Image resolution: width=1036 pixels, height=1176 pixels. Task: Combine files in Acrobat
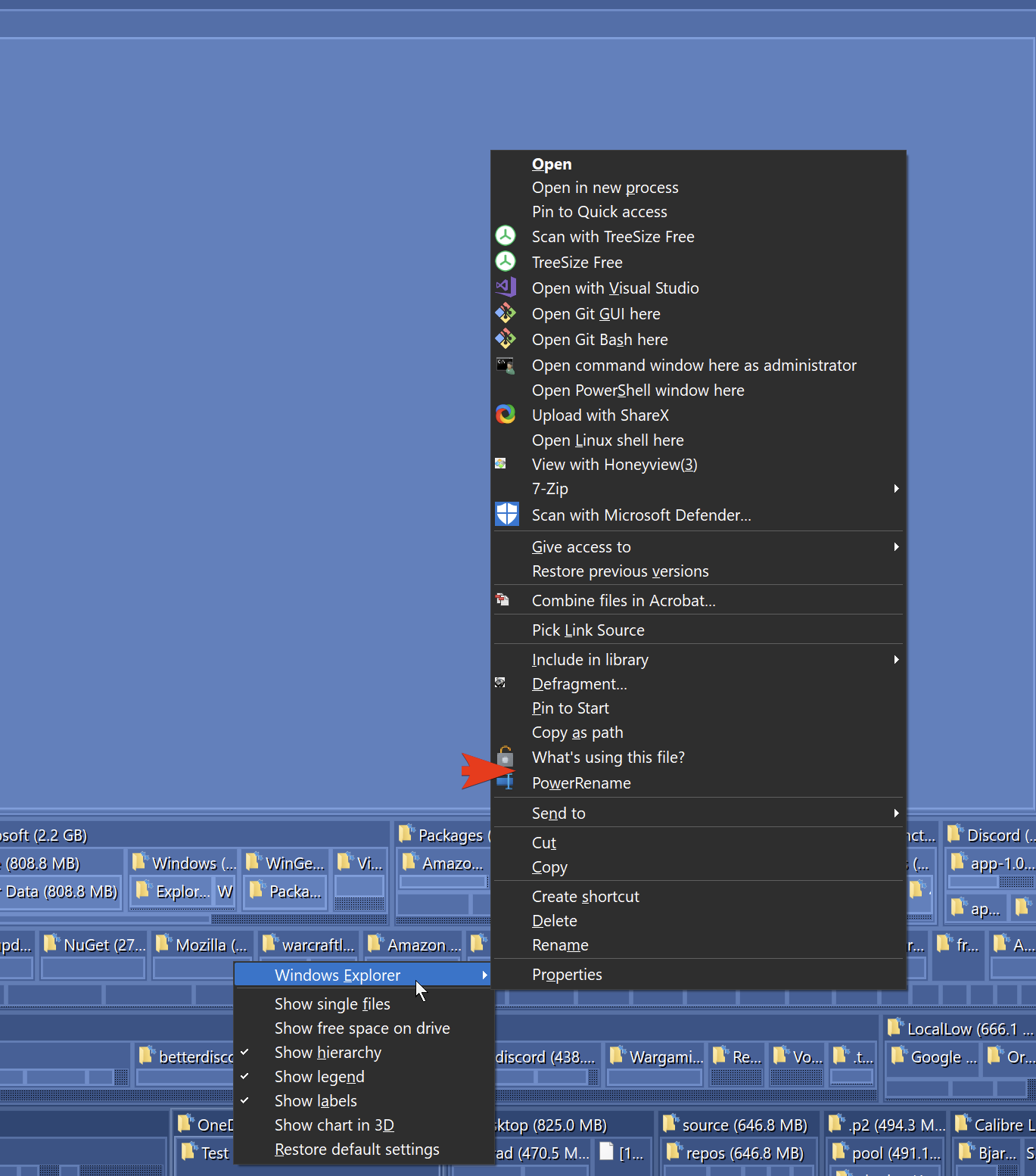click(624, 600)
